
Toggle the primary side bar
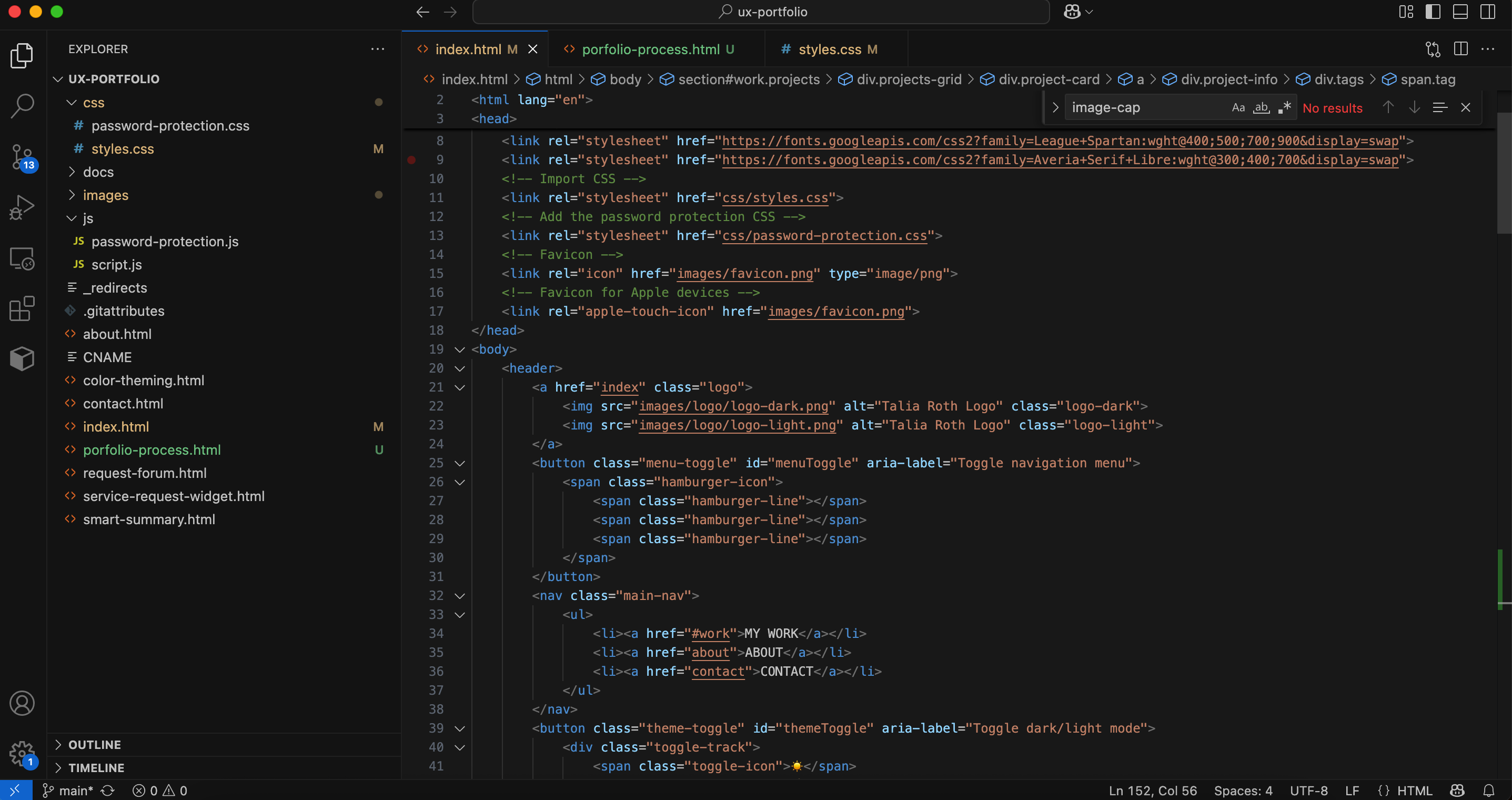point(1433,12)
